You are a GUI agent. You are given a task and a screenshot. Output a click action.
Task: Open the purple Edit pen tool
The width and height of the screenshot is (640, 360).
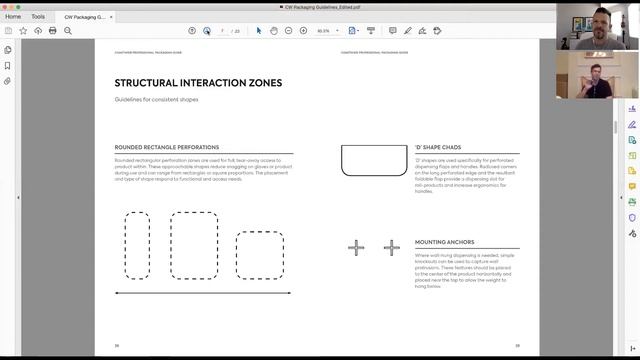click(632, 124)
